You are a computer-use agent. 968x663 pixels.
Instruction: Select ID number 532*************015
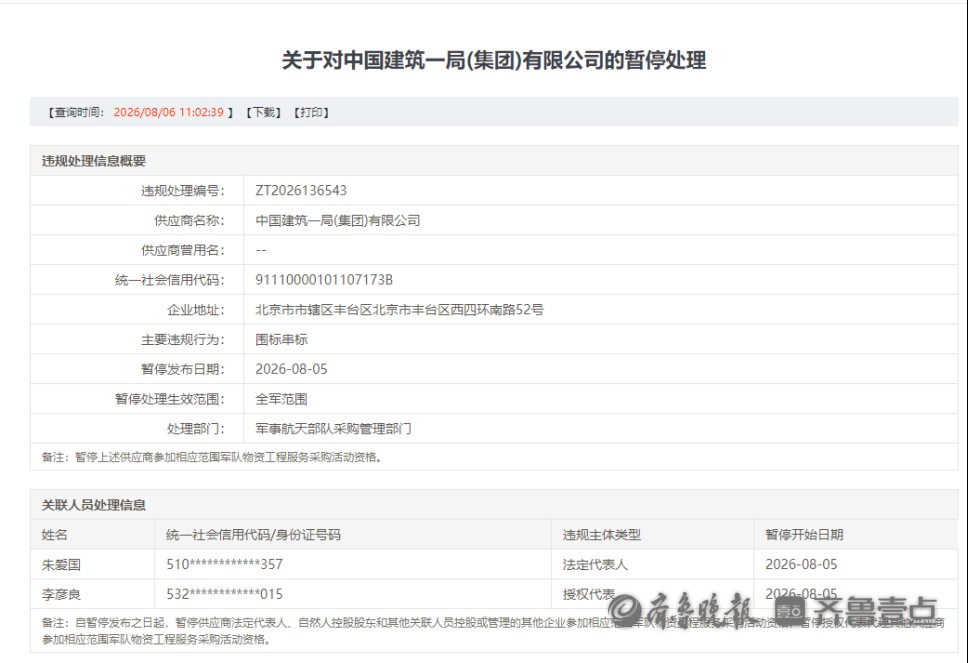(x=225, y=594)
